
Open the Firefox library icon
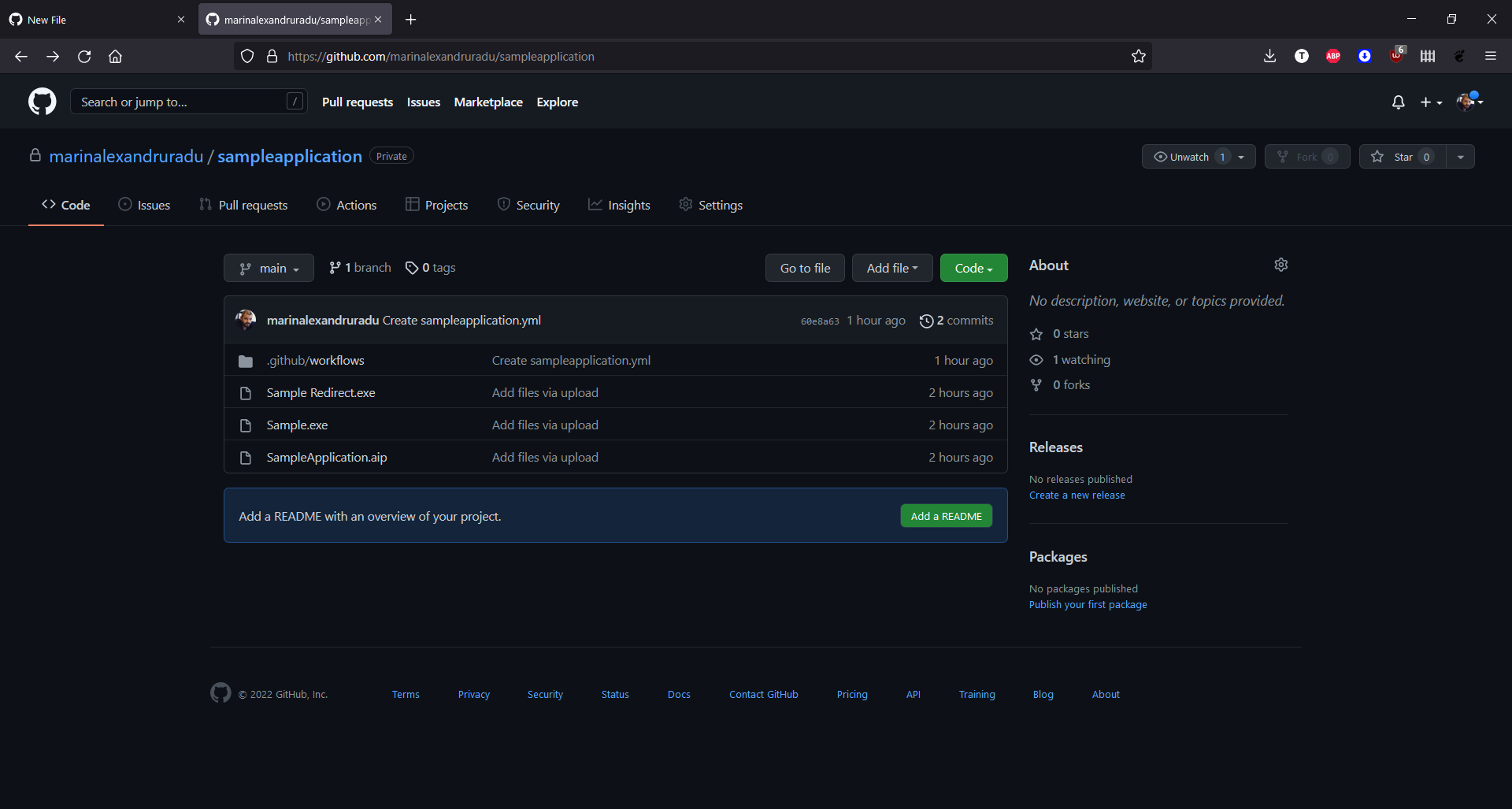[1428, 56]
